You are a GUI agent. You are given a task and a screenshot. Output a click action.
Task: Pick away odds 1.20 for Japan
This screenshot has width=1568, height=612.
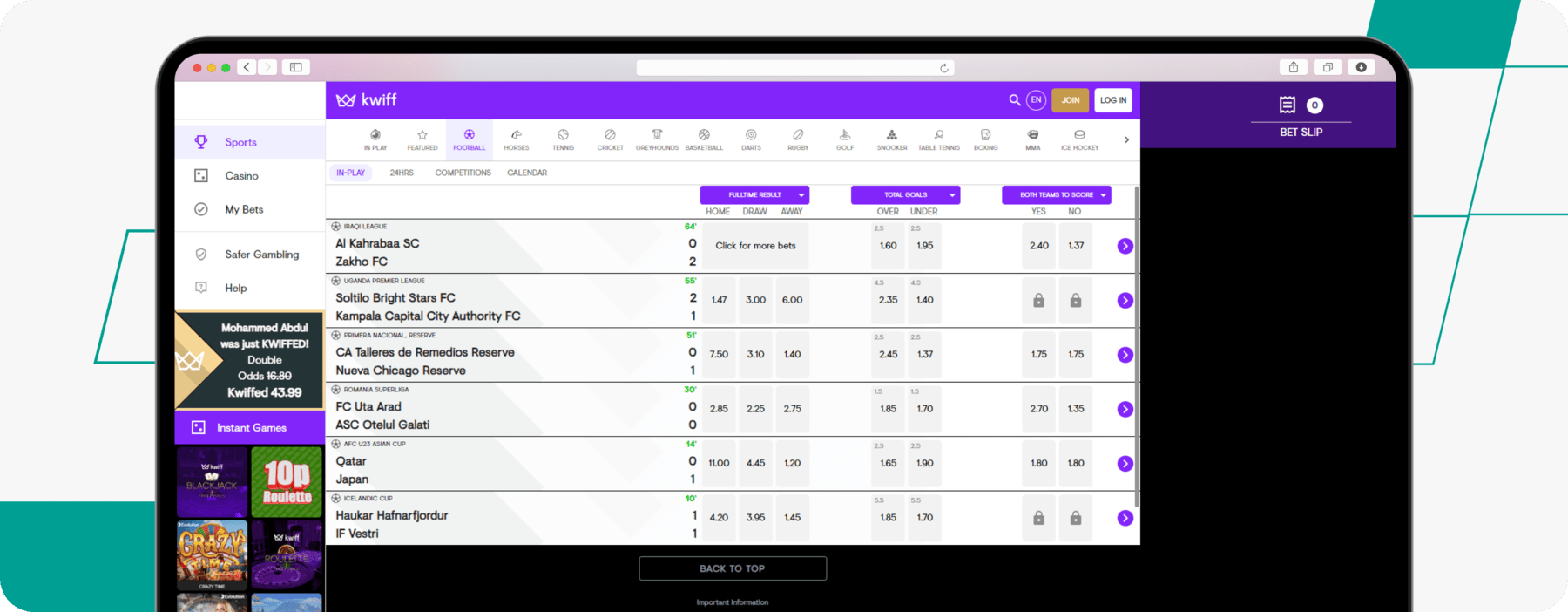[x=792, y=463]
